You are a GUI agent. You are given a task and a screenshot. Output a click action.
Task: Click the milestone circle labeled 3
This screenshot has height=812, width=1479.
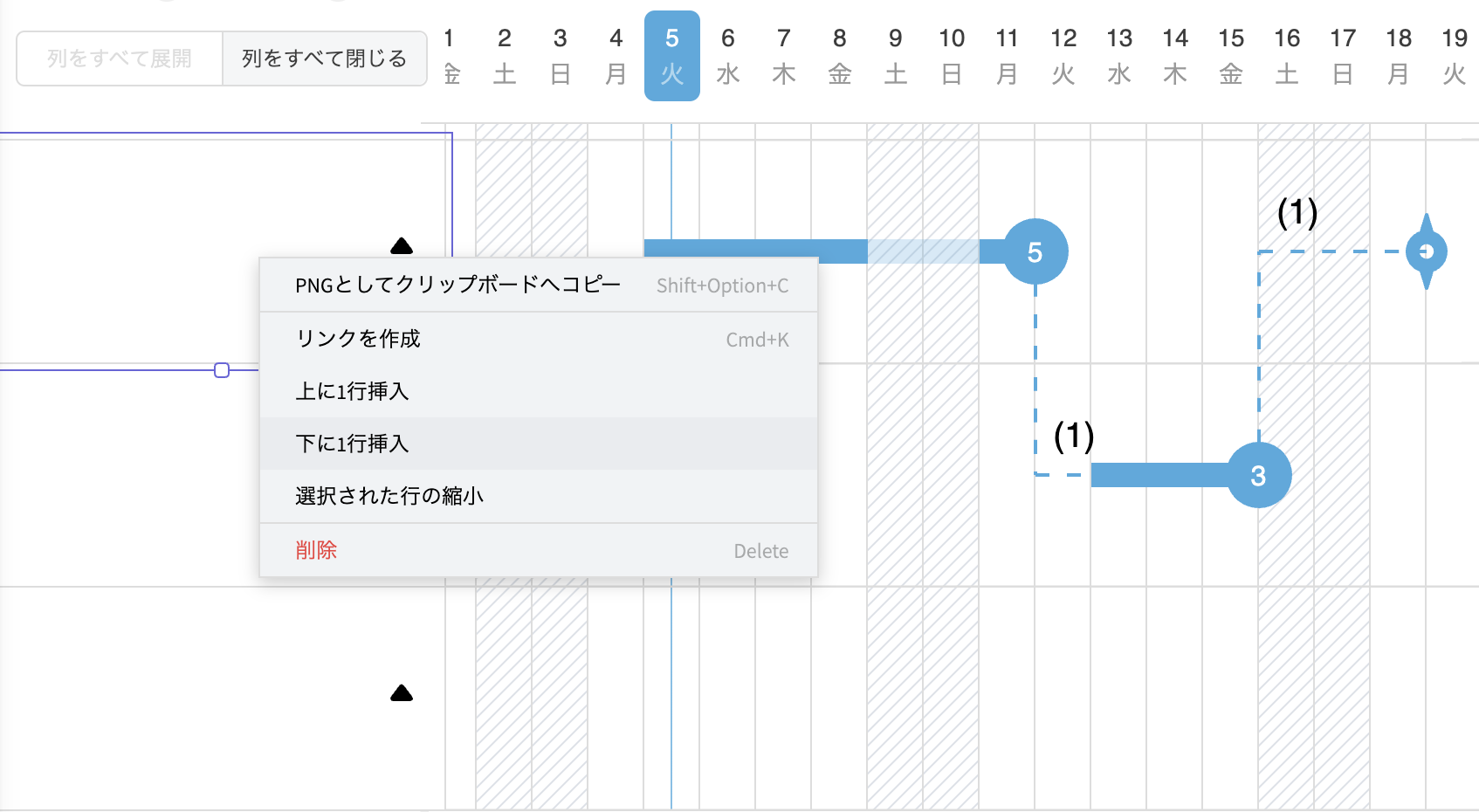point(1258,475)
